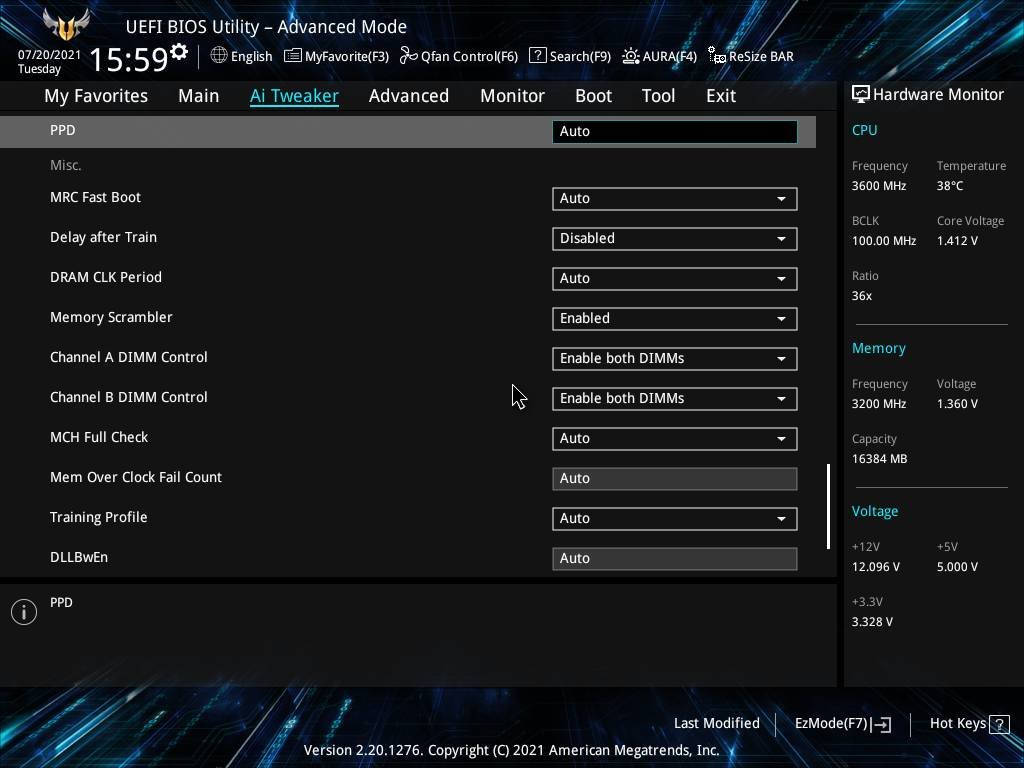Click the PPD value input field
The image size is (1024, 768).
coord(674,131)
